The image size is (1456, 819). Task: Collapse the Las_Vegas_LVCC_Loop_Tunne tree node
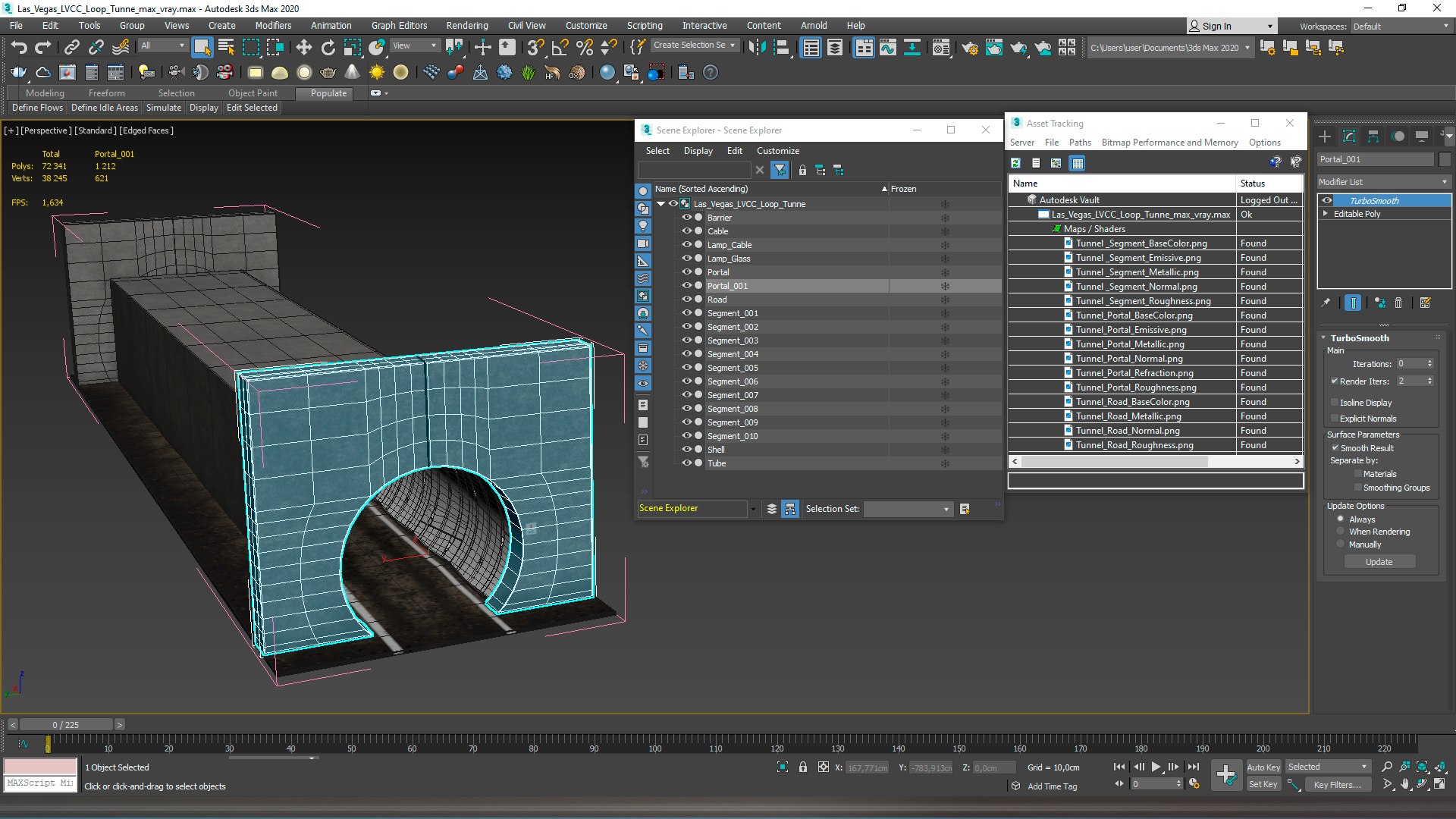pos(661,204)
